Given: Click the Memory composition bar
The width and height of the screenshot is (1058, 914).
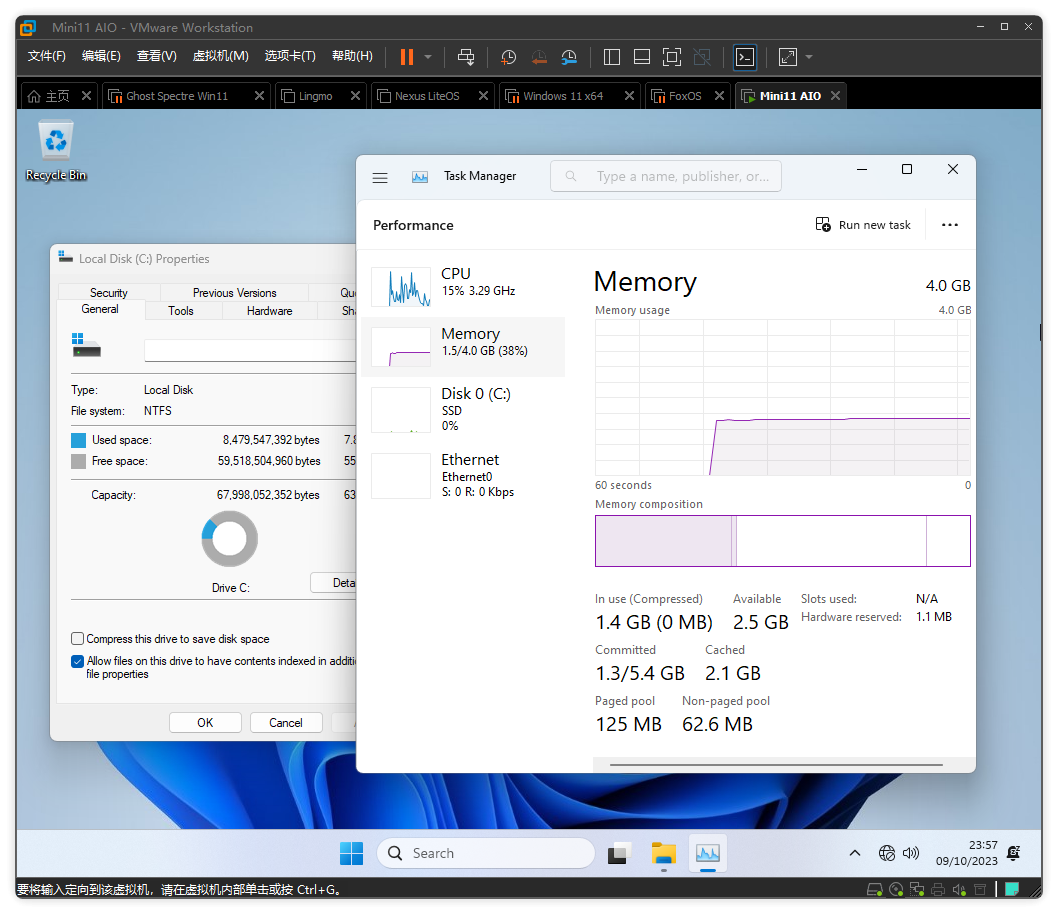Looking at the screenshot, I should point(783,541).
